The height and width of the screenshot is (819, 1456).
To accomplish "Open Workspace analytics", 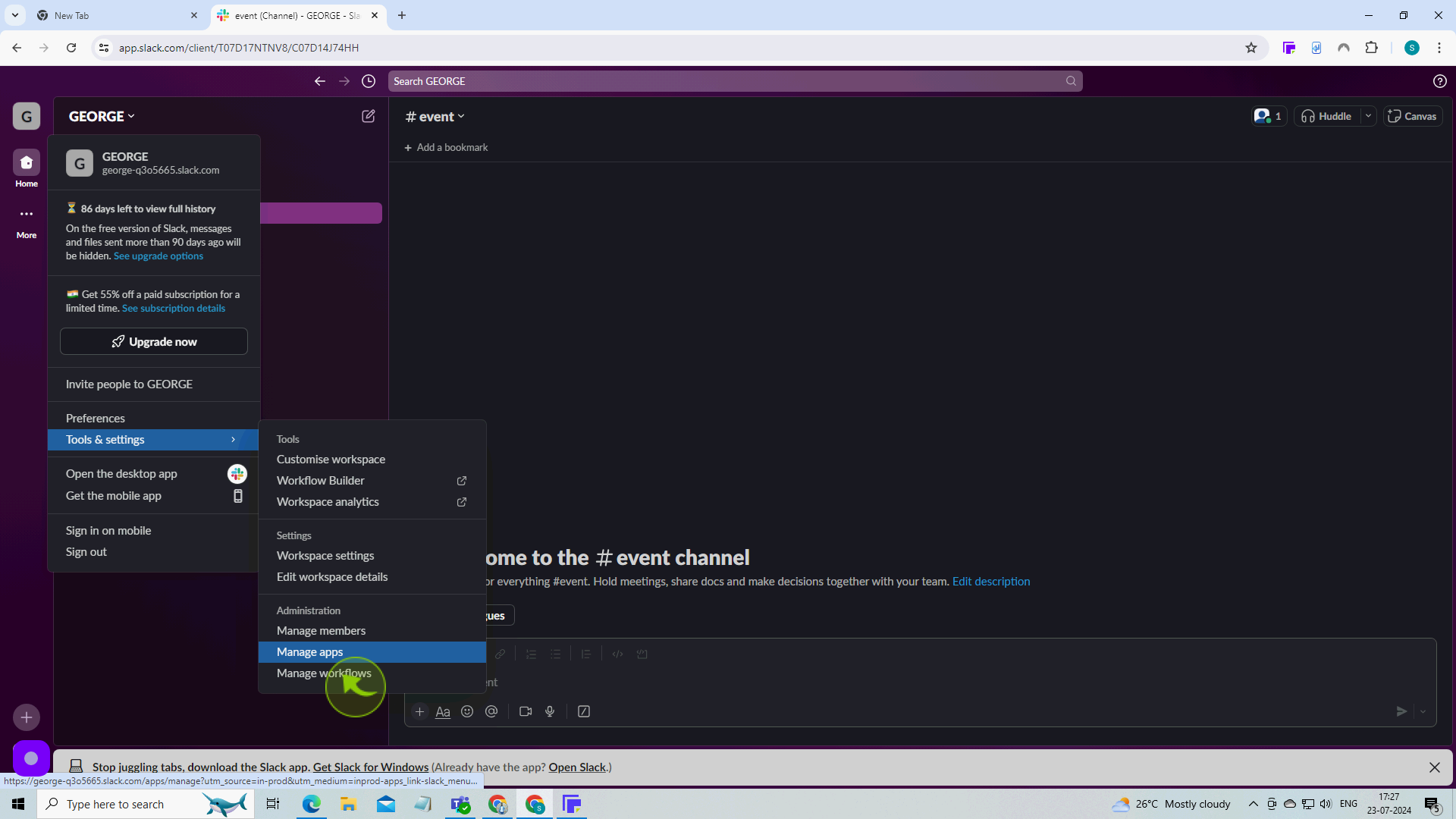I will [372, 502].
